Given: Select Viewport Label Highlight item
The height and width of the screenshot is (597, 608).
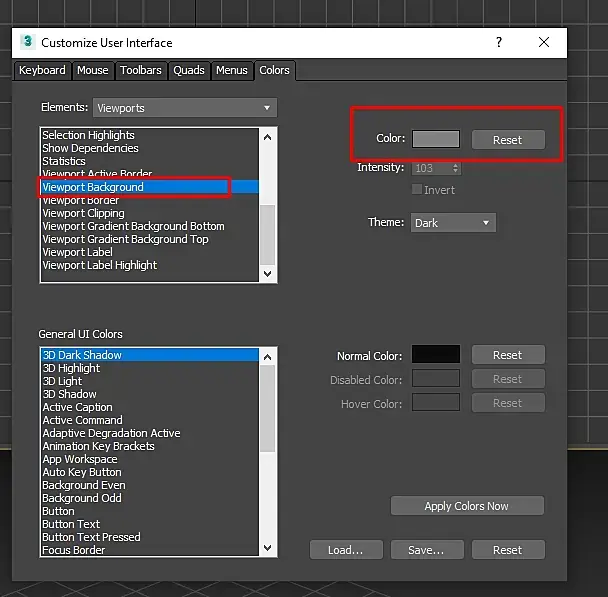Looking at the screenshot, I should pos(150,265).
